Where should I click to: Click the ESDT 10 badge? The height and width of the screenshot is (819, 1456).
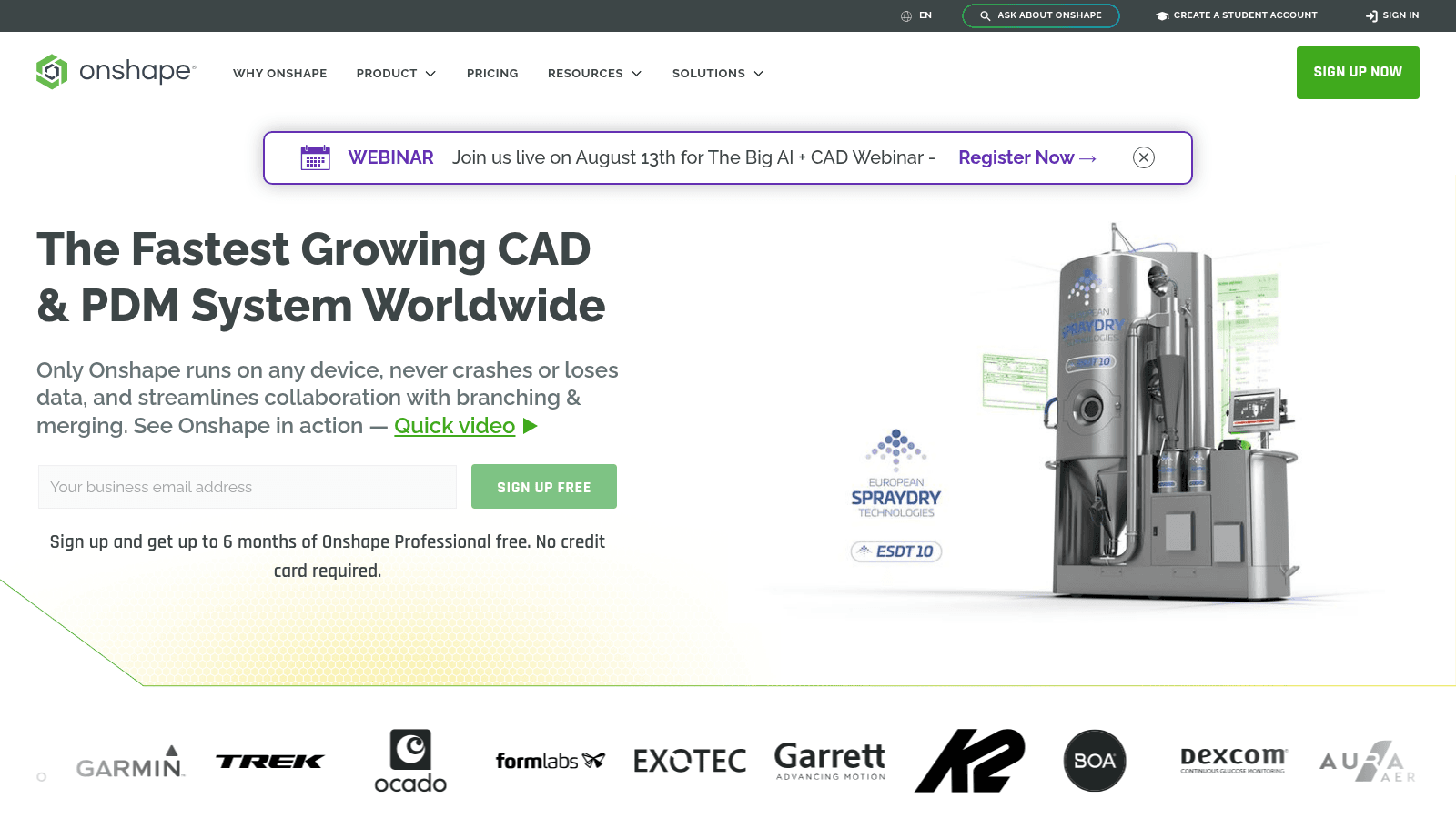point(896,551)
